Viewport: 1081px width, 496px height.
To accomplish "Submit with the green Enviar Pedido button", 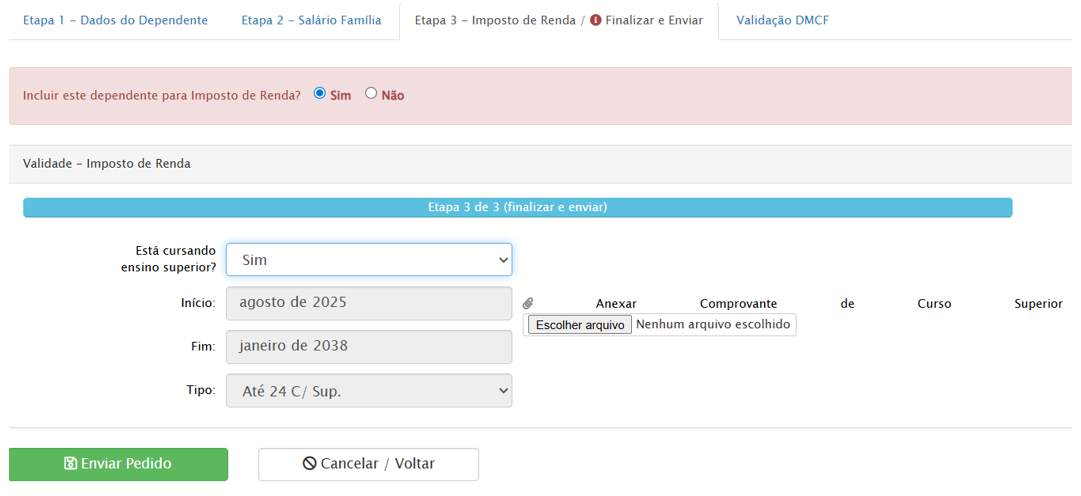I will pyautogui.click(x=118, y=464).
